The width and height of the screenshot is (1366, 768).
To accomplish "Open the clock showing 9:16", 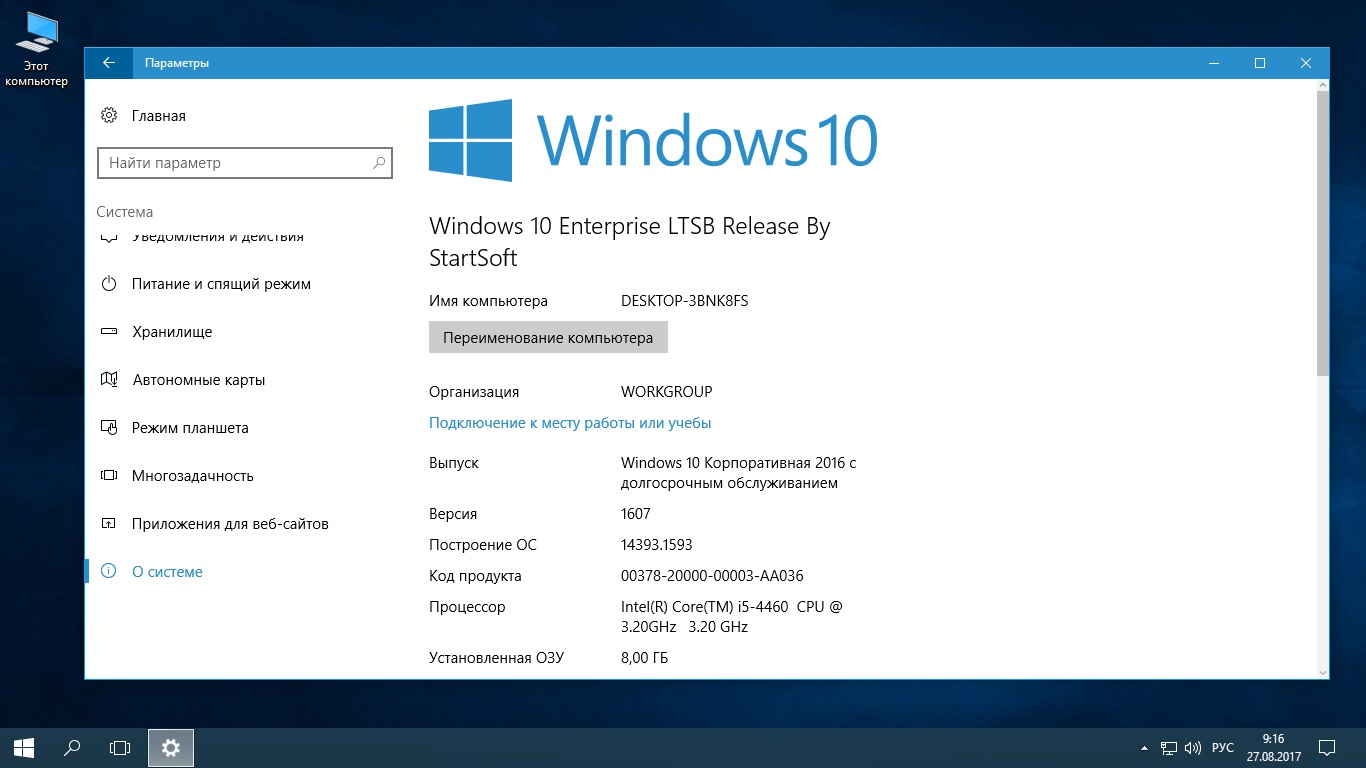I will coord(1273,747).
